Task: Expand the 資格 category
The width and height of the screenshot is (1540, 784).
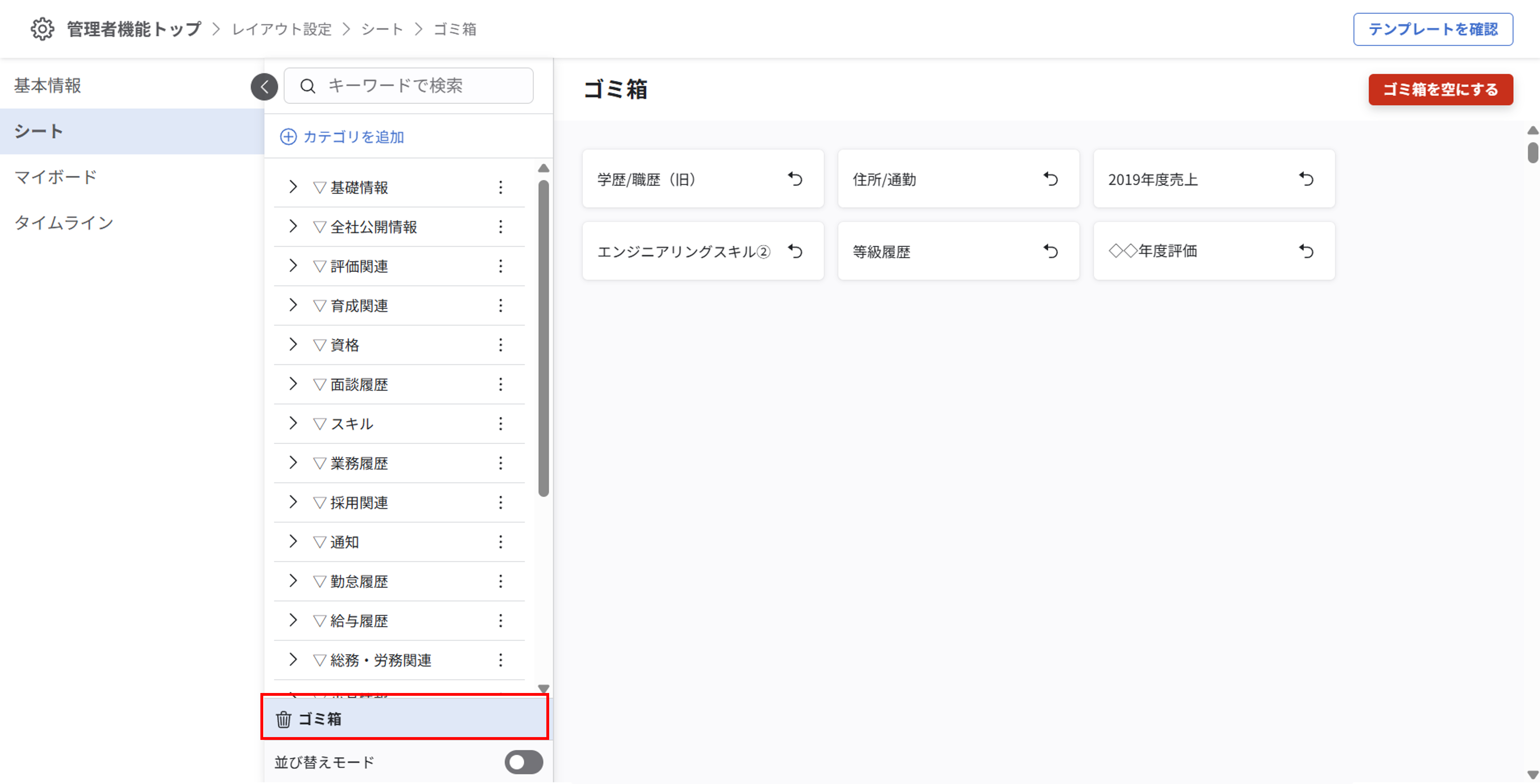Action: [x=293, y=344]
